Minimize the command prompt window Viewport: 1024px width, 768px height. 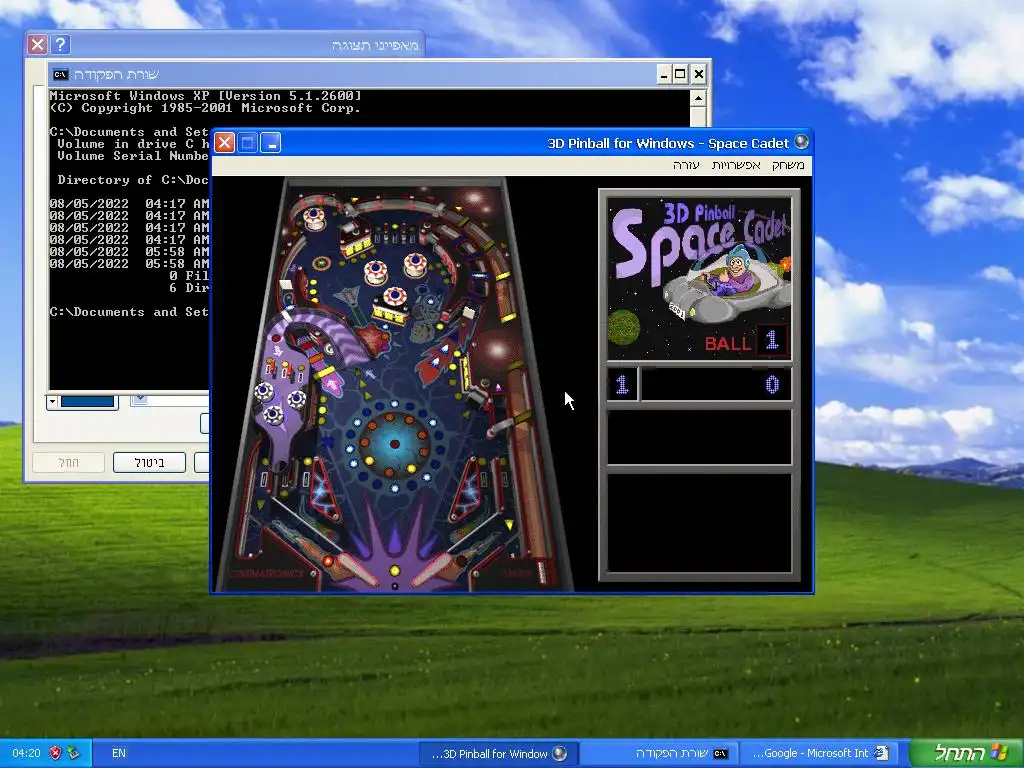[664, 74]
